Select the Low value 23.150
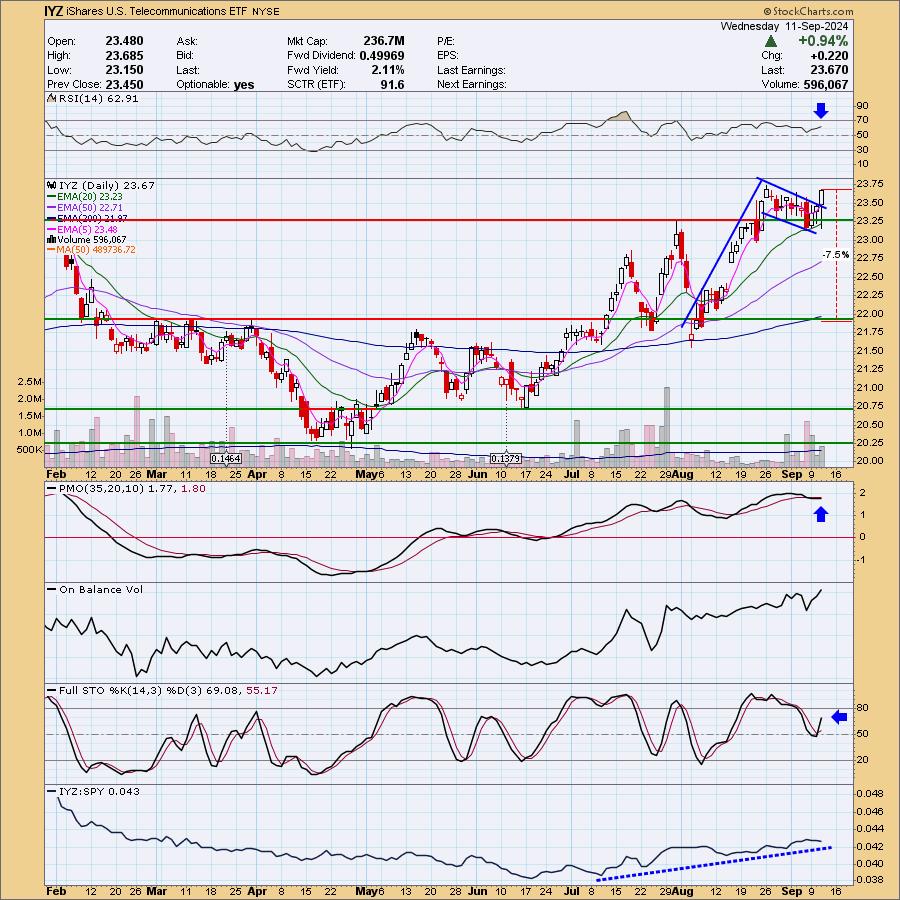The width and height of the screenshot is (900, 900). (124, 69)
